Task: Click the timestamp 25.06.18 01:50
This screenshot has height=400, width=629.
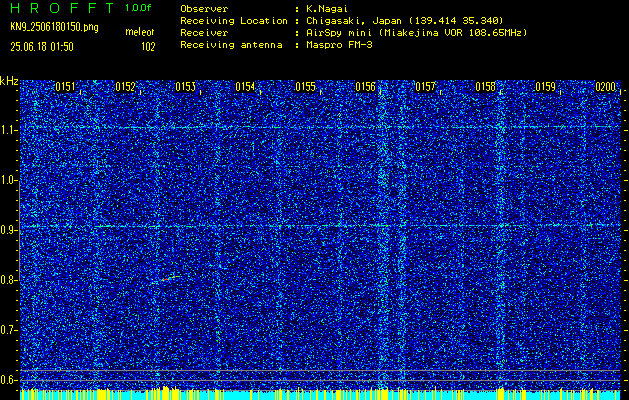Action: point(42,47)
